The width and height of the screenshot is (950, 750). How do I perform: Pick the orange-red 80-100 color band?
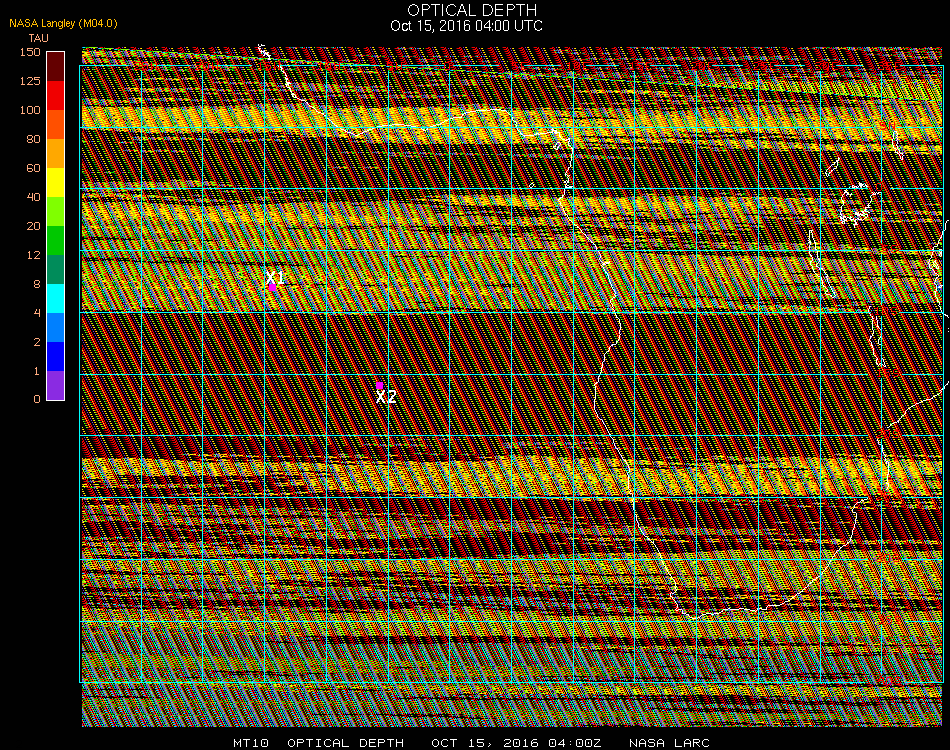(x=55, y=125)
